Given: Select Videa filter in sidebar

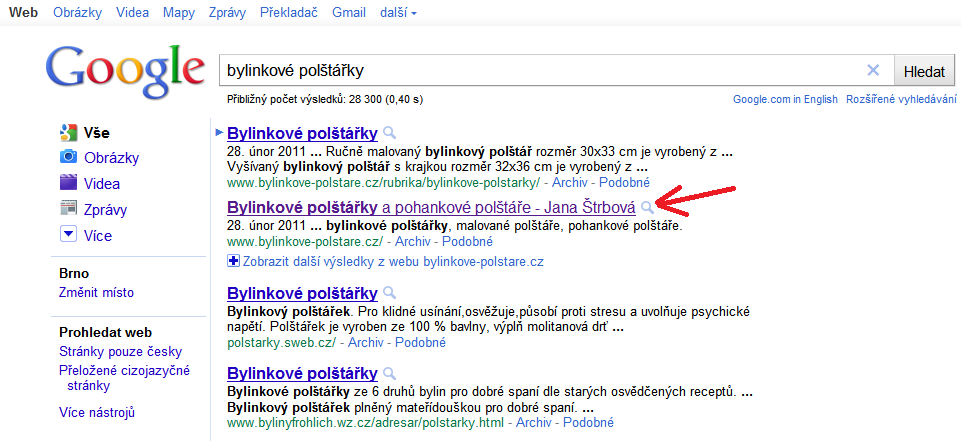Looking at the screenshot, I should click(102, 184).
